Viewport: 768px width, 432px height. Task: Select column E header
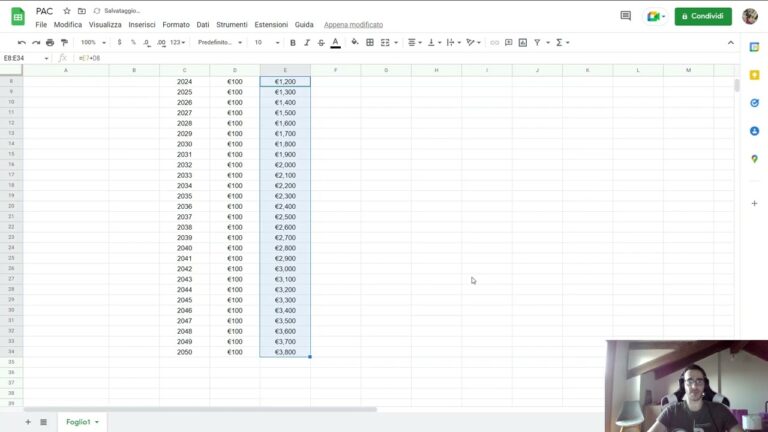pyautogui.click(x=285, y=70)
